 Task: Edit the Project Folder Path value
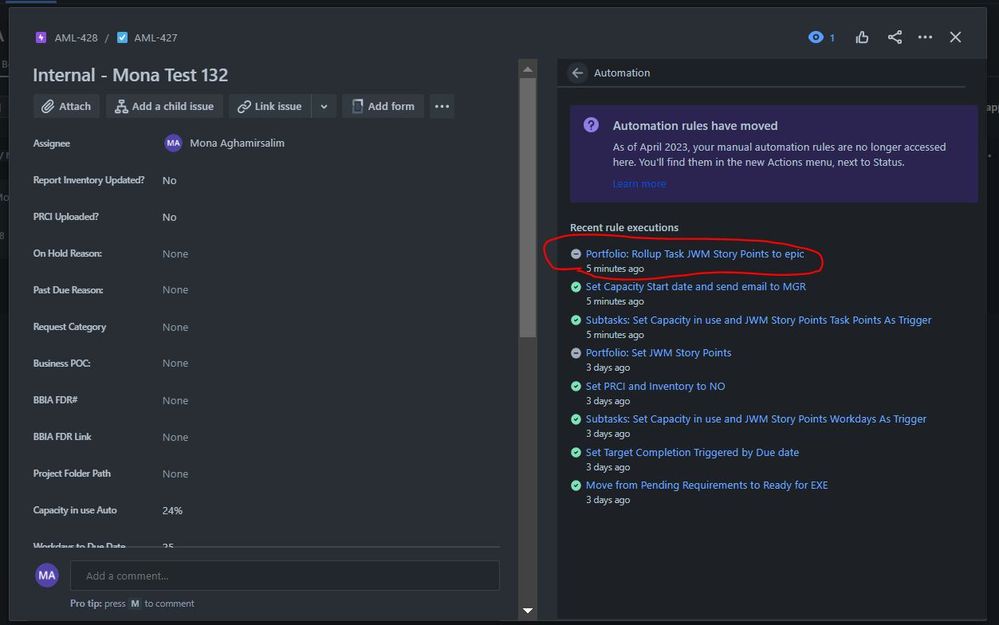[175, 474]
